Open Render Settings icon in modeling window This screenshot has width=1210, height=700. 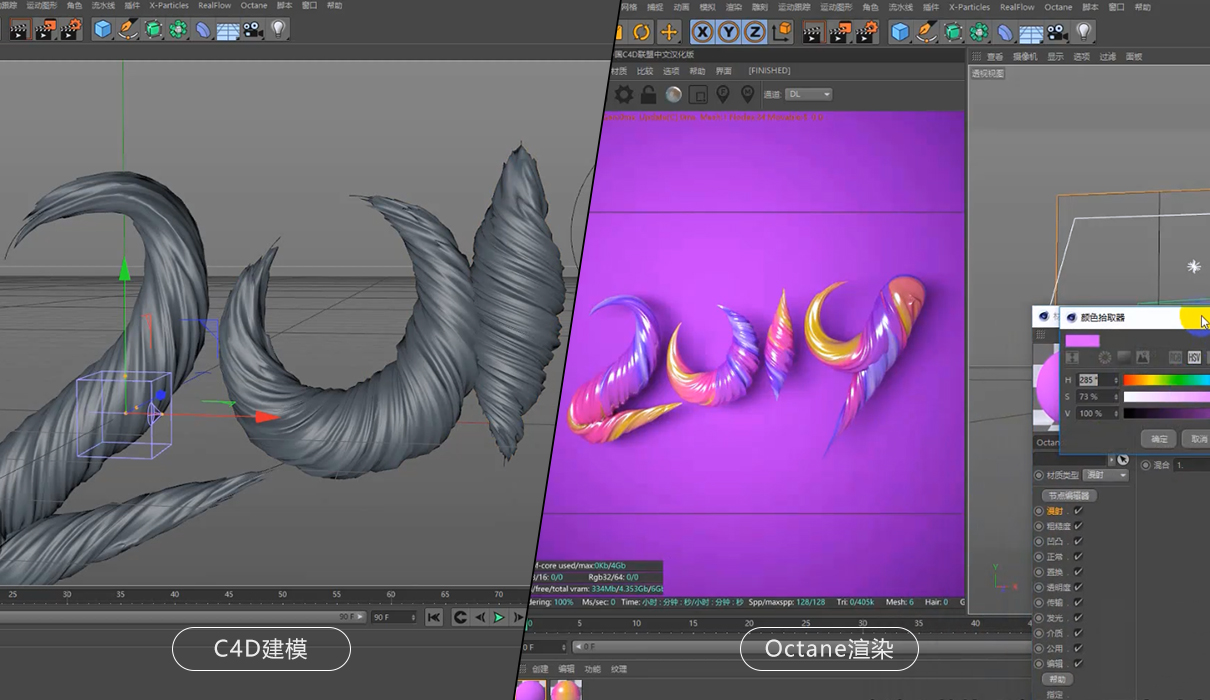[71, 30]
